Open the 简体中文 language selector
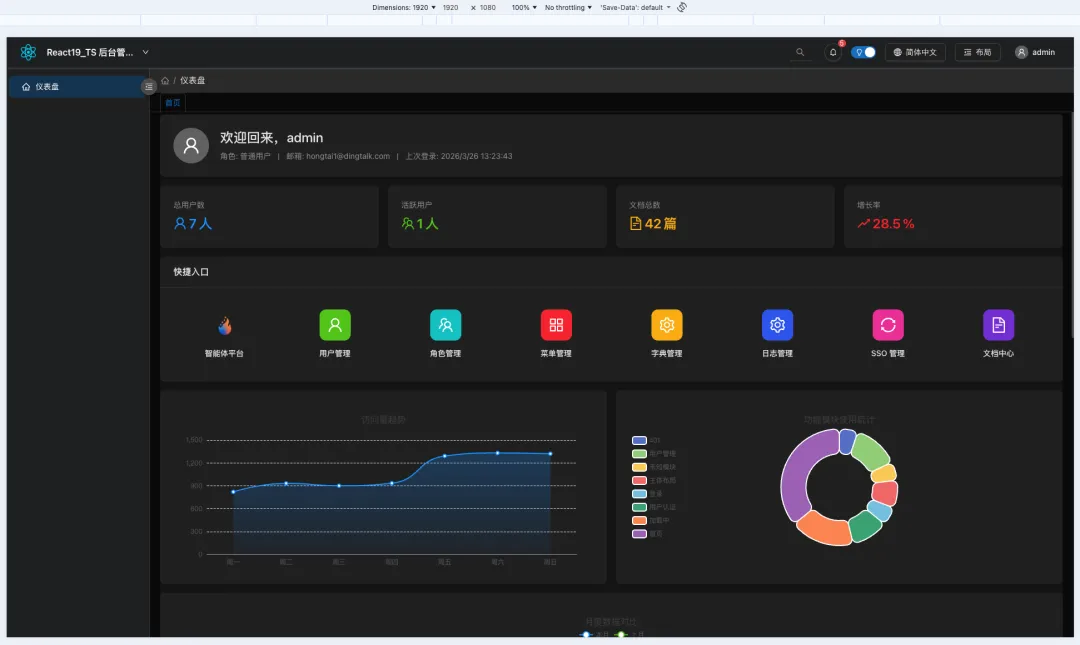1080x645 pixels. [x=915, y=52]
